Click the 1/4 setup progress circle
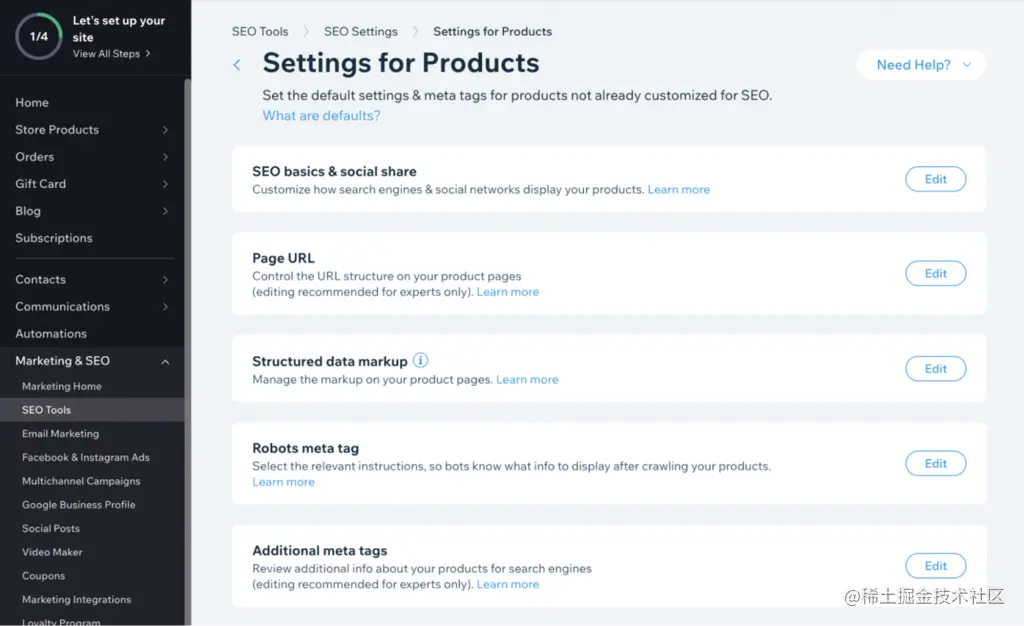 point(39,37)
